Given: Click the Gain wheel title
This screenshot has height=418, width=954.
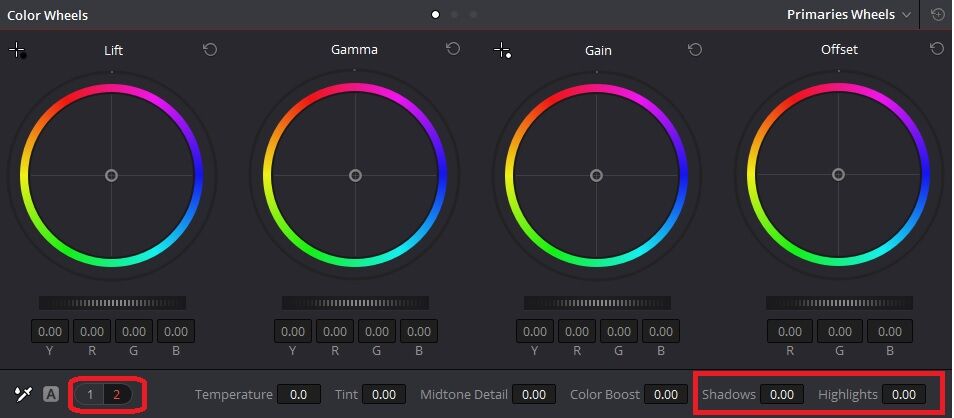Looking at the screenshot, I should point(598,50).
